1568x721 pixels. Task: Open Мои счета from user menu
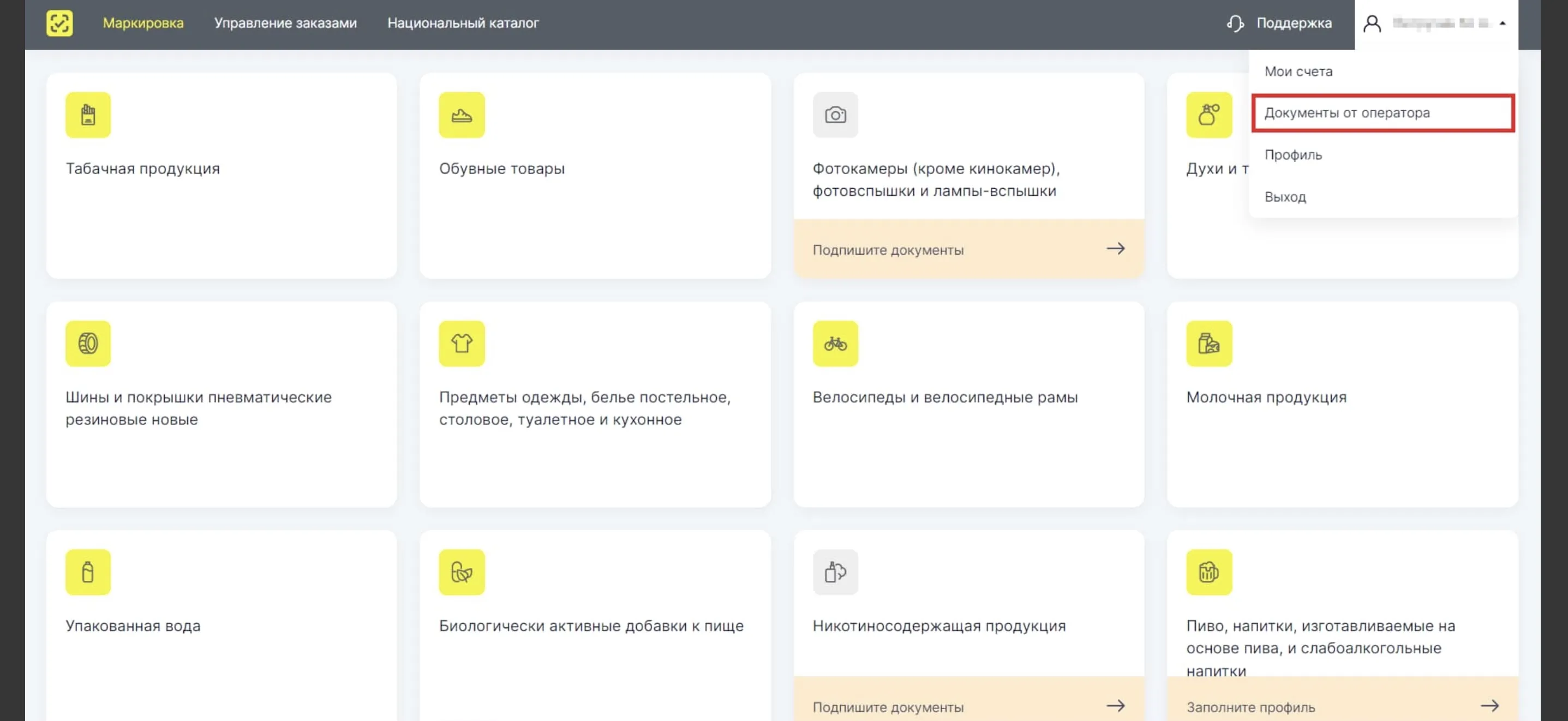1298,71
